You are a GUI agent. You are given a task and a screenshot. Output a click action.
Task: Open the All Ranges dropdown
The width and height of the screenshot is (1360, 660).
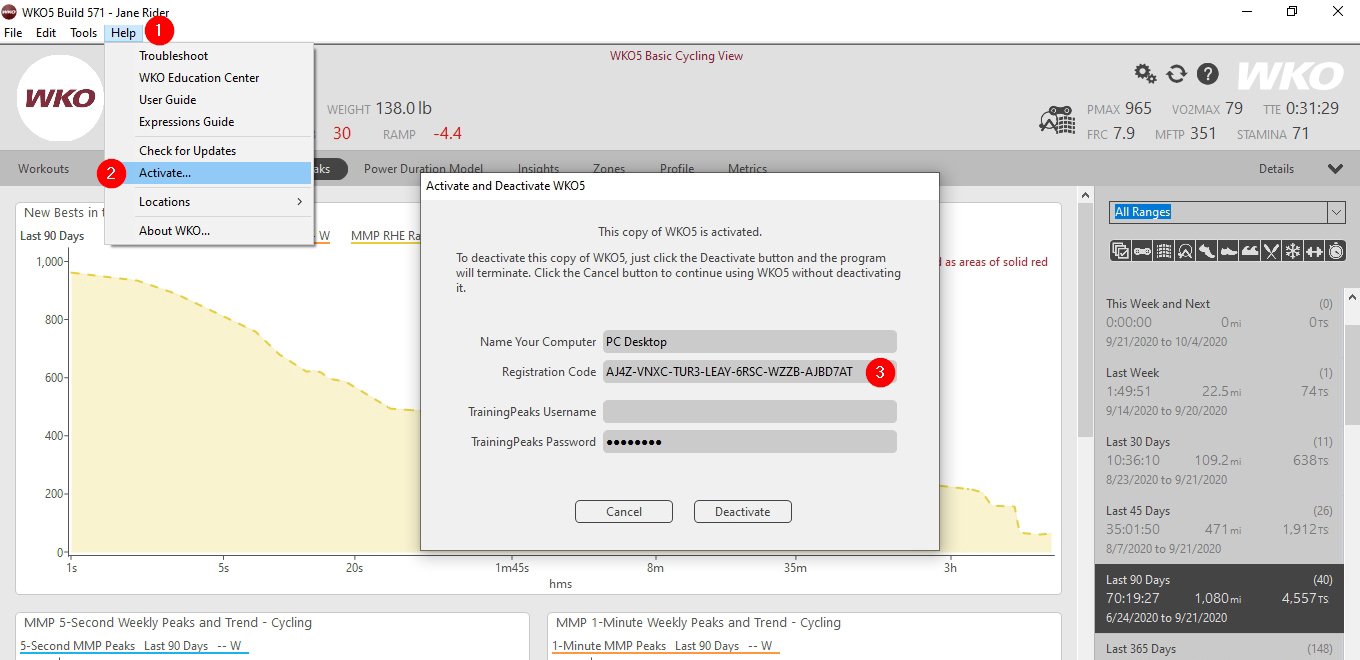[x=1227, y=212]
